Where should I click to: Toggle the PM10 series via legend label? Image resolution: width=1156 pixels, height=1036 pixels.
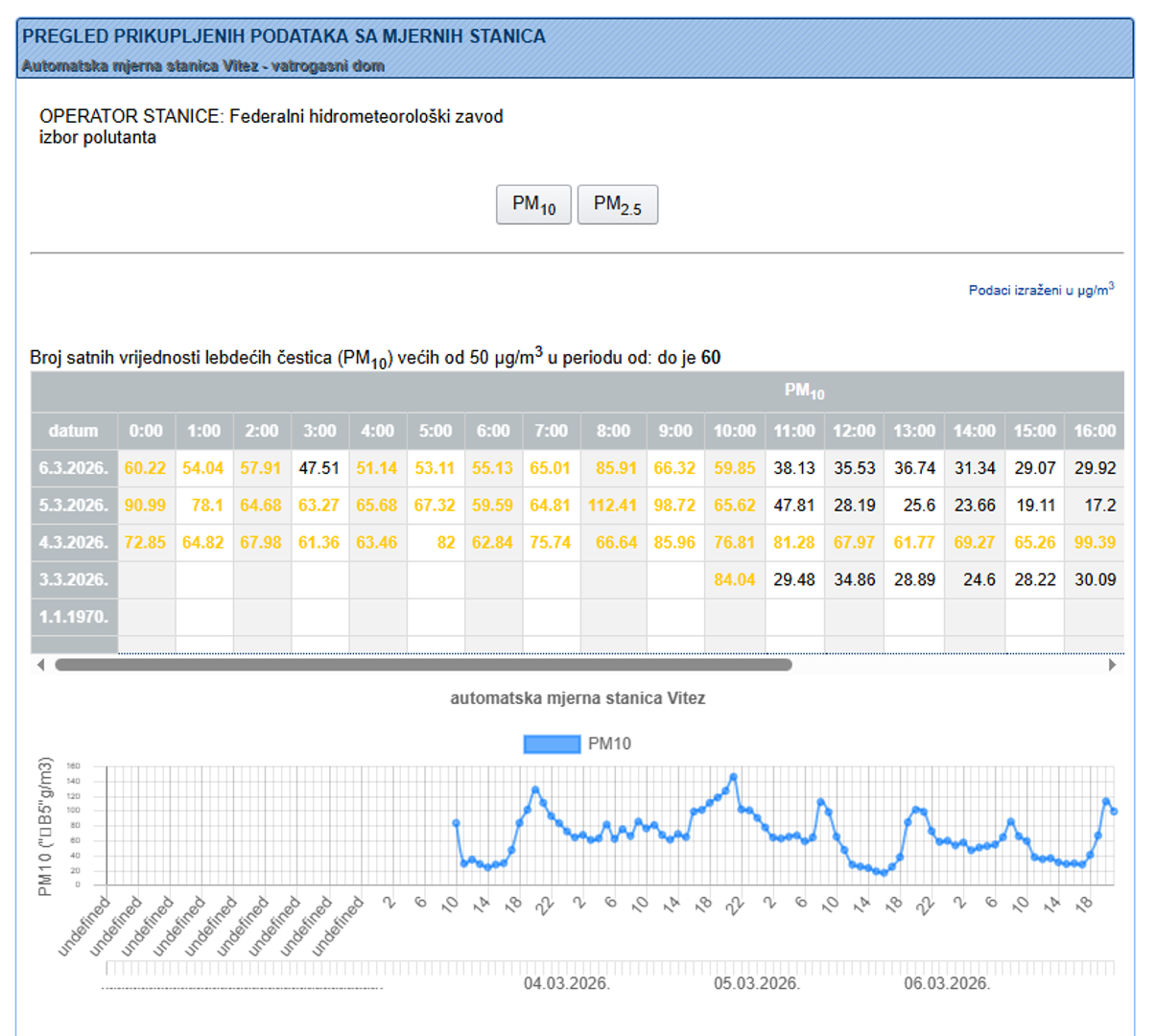point(609,744)
